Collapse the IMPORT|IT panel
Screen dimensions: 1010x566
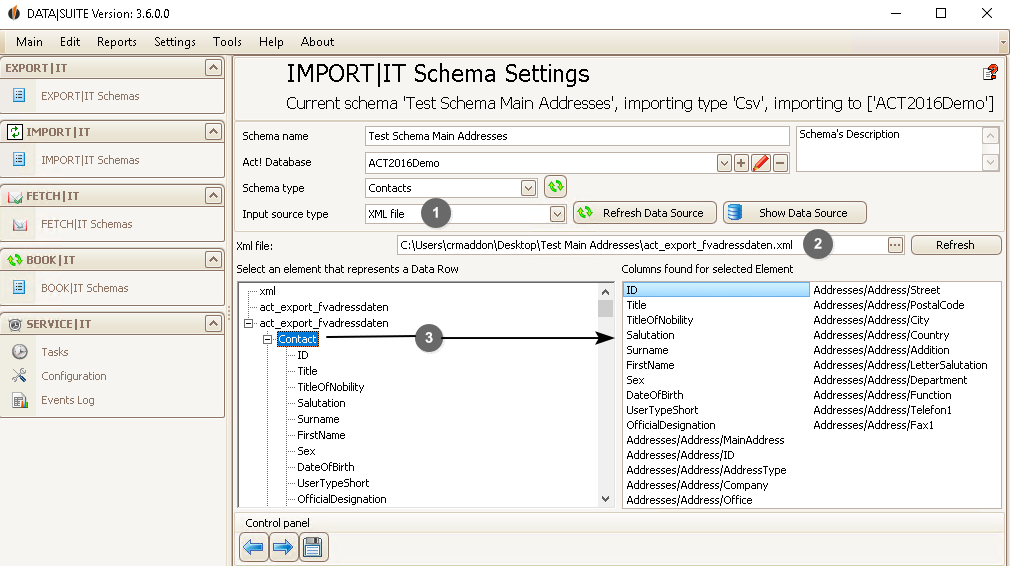point(213,131)
